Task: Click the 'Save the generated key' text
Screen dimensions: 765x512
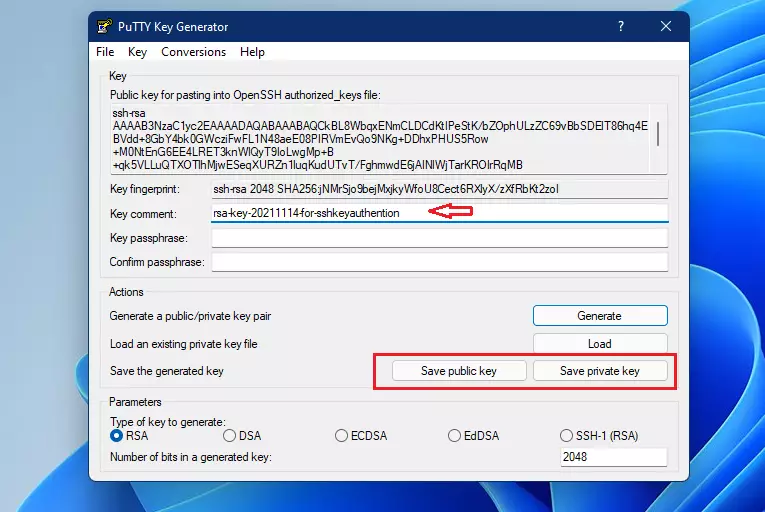Action: (167, 371)
